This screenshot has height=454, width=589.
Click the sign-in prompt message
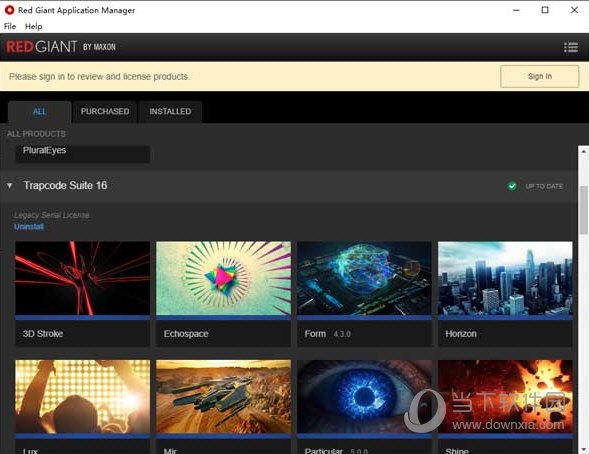pyautogui.click(x=99, y=77)
